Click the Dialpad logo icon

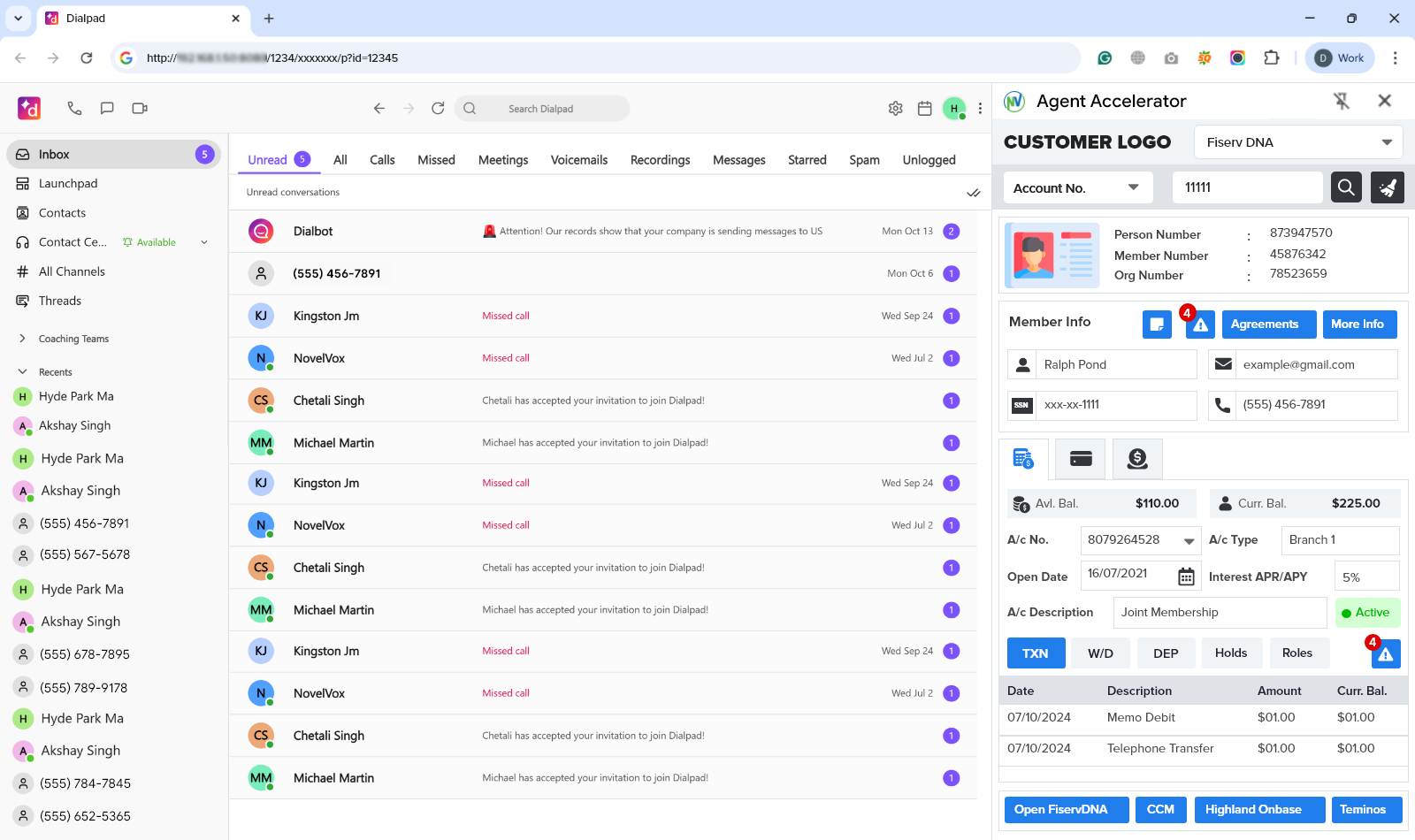(29, 108)
